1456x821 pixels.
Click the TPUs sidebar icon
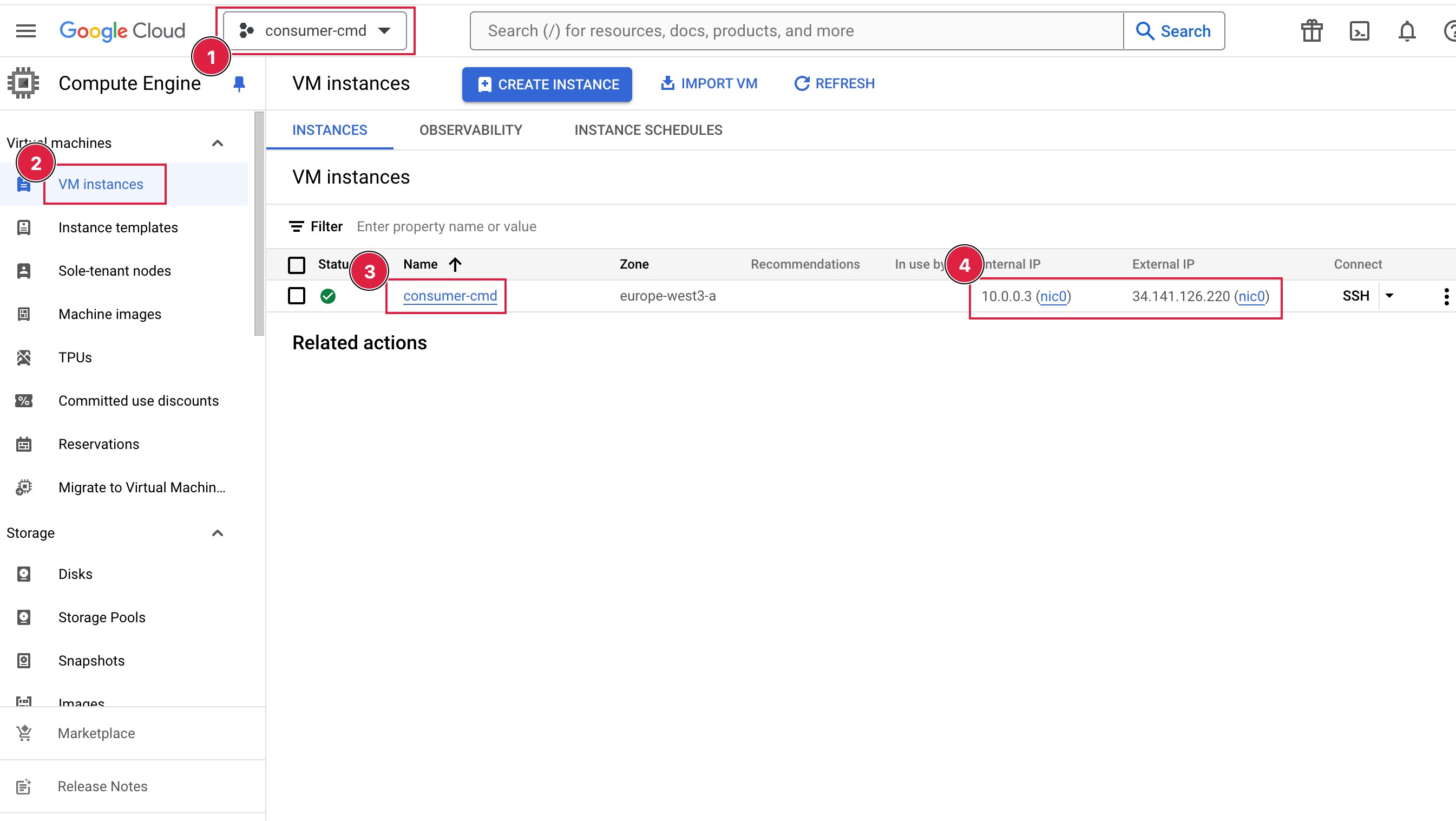tap(24, 357)
